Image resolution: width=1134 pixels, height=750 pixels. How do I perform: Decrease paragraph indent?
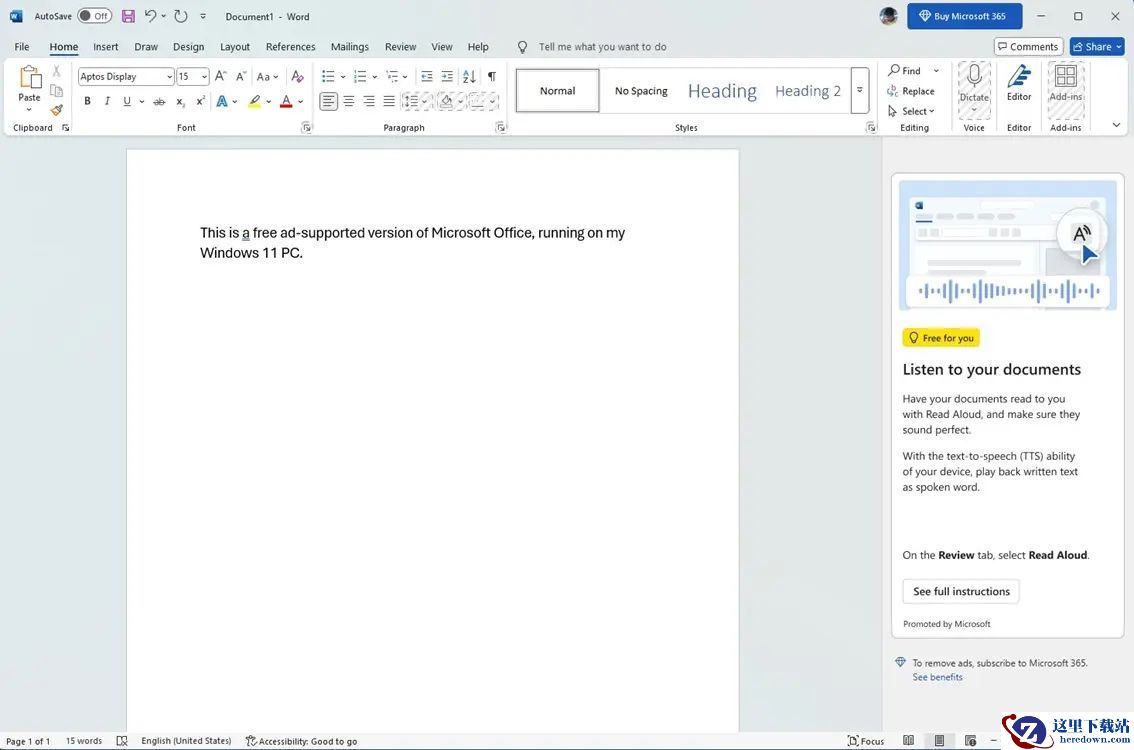pos(427,76)
